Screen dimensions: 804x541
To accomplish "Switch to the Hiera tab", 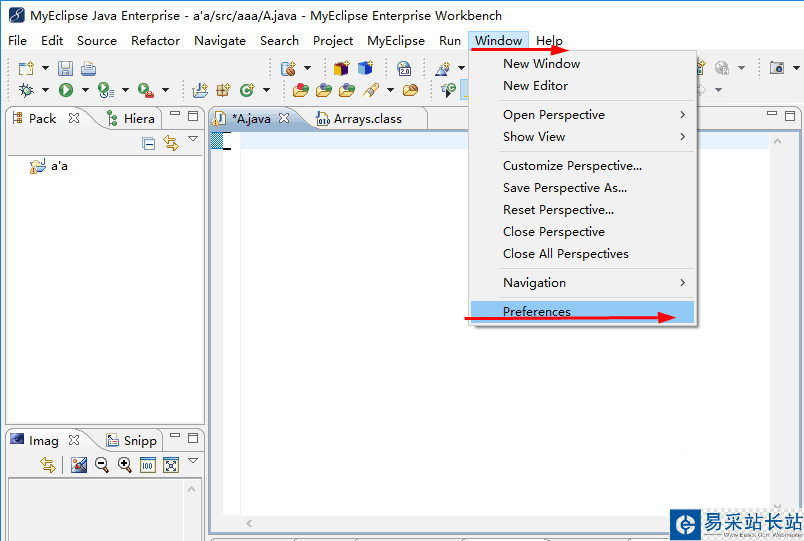I will [x=131, y=119].
